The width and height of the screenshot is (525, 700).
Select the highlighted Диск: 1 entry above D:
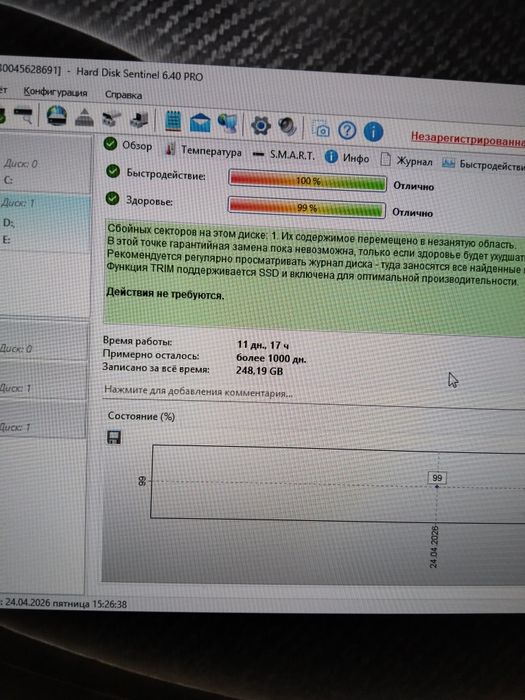tap(18, 203)
